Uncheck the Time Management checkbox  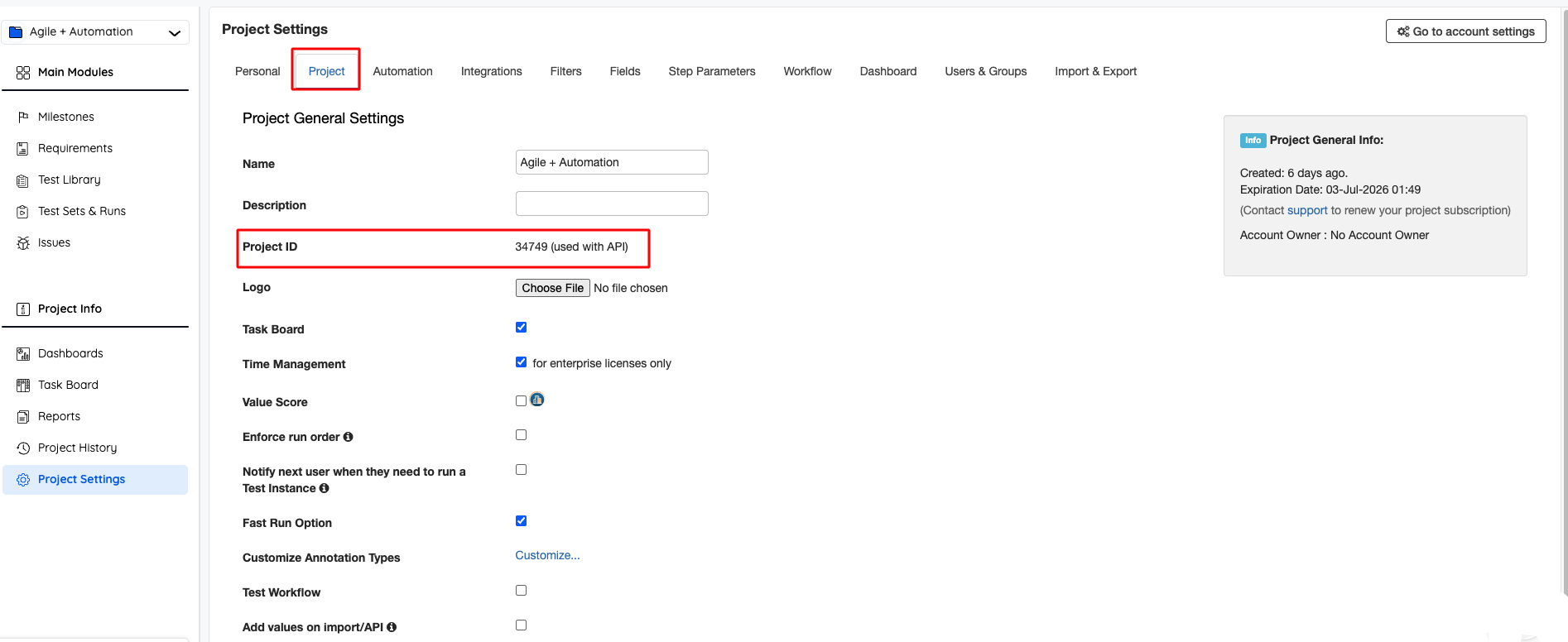coord(521,362)
